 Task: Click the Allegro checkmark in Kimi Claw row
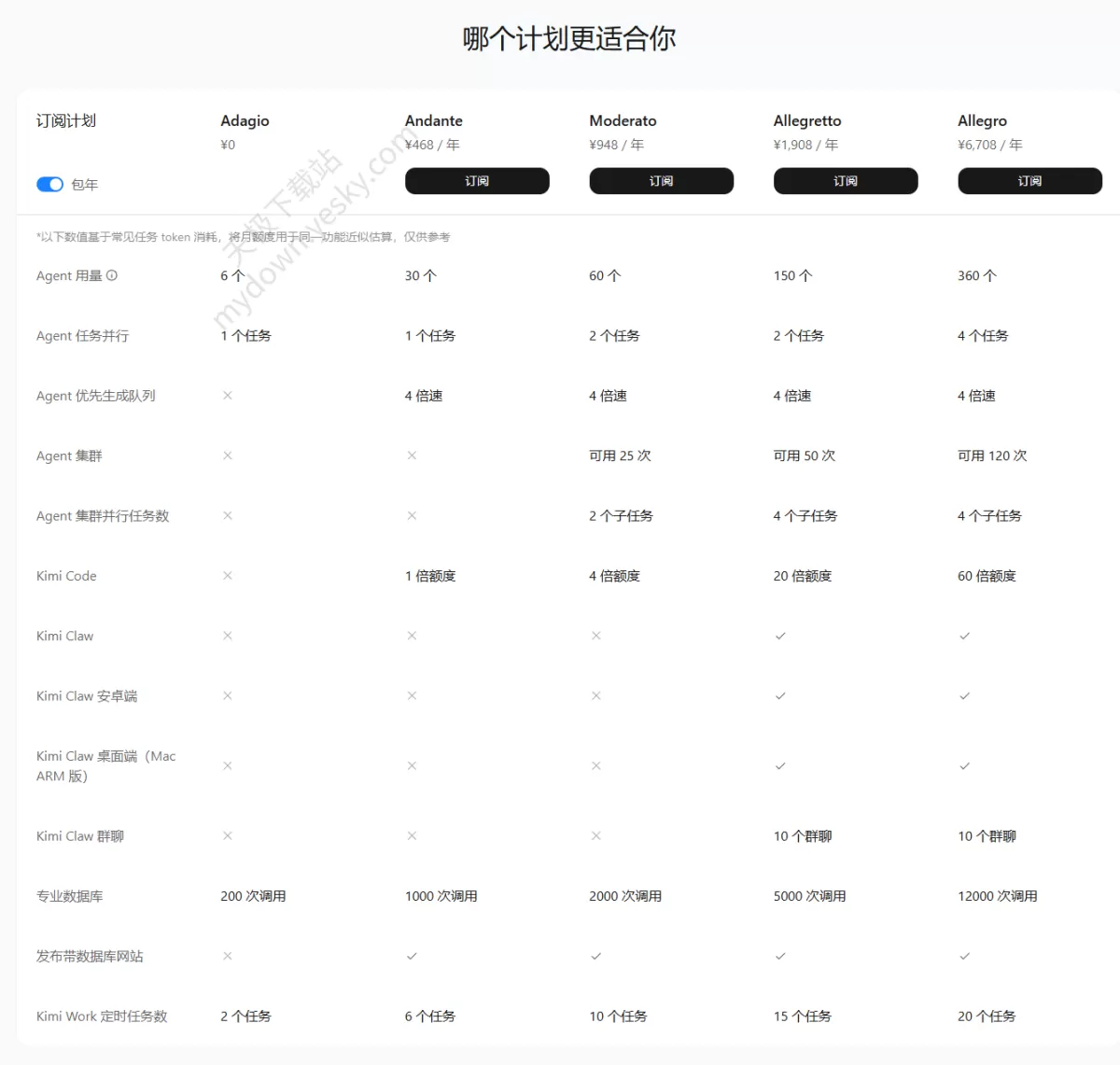tap(964, 636)
